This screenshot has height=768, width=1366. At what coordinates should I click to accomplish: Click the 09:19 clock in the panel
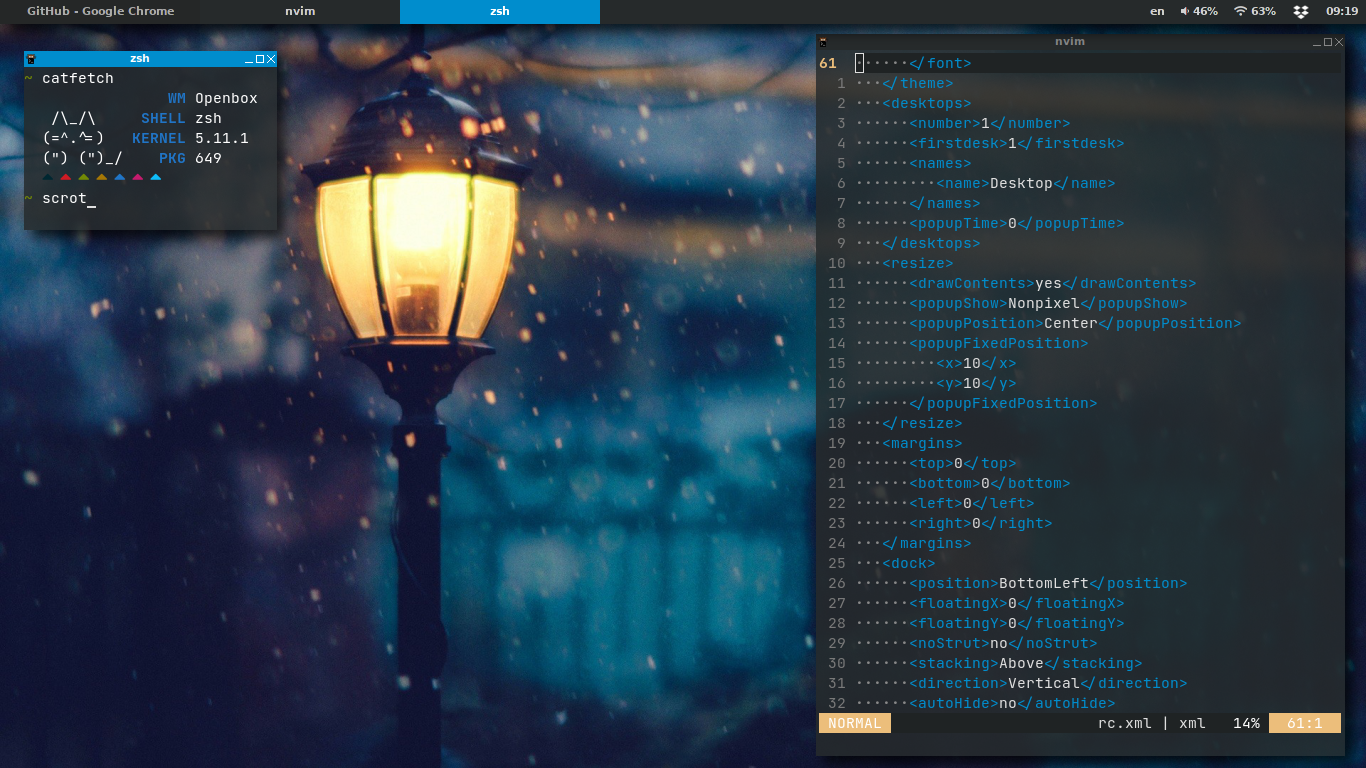click(x=1341, y=11)
